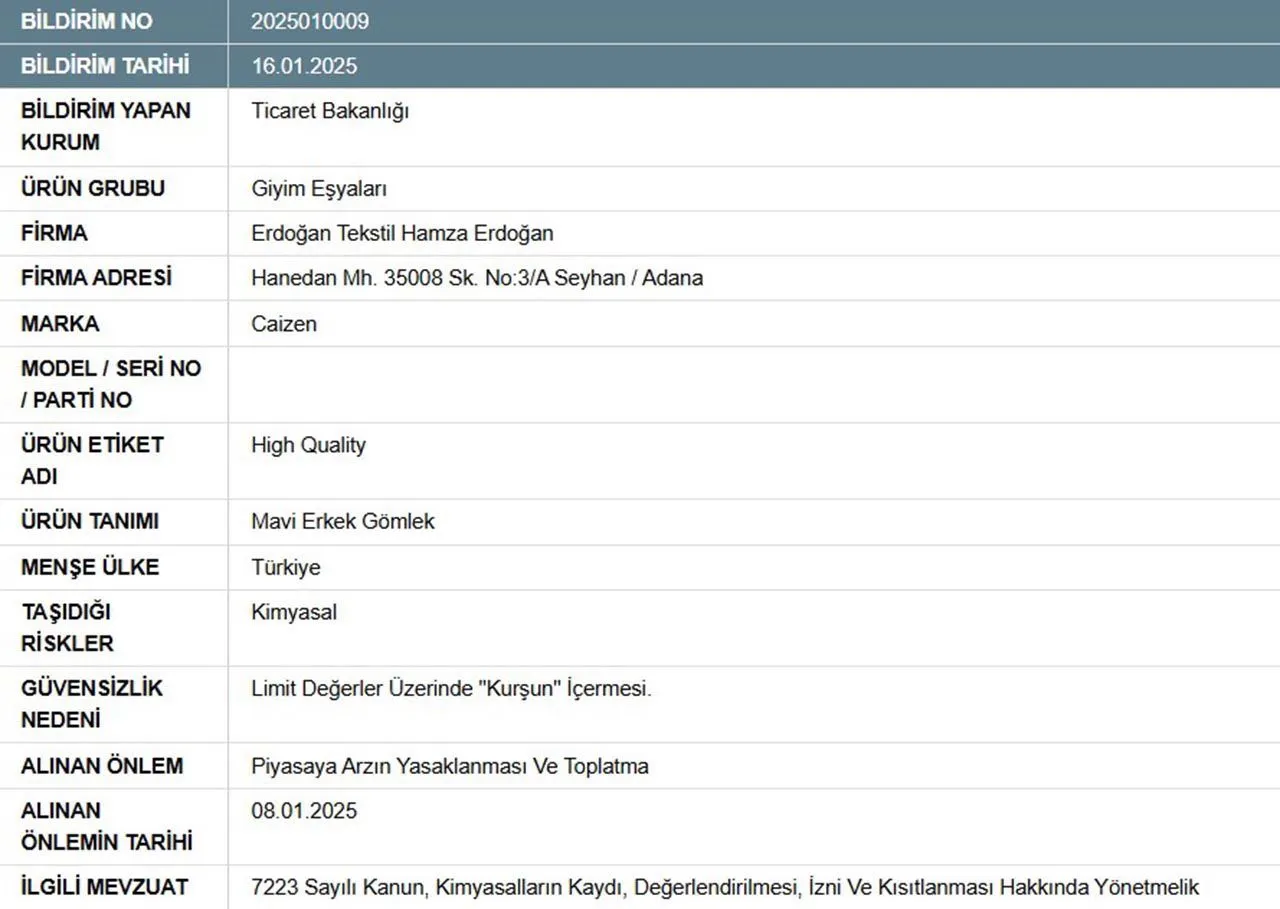Select the firm name Erdoğan Tekstil Hamza Erdoğan
This screenshot has height=909, width=1280.
[x=402, y=233]
